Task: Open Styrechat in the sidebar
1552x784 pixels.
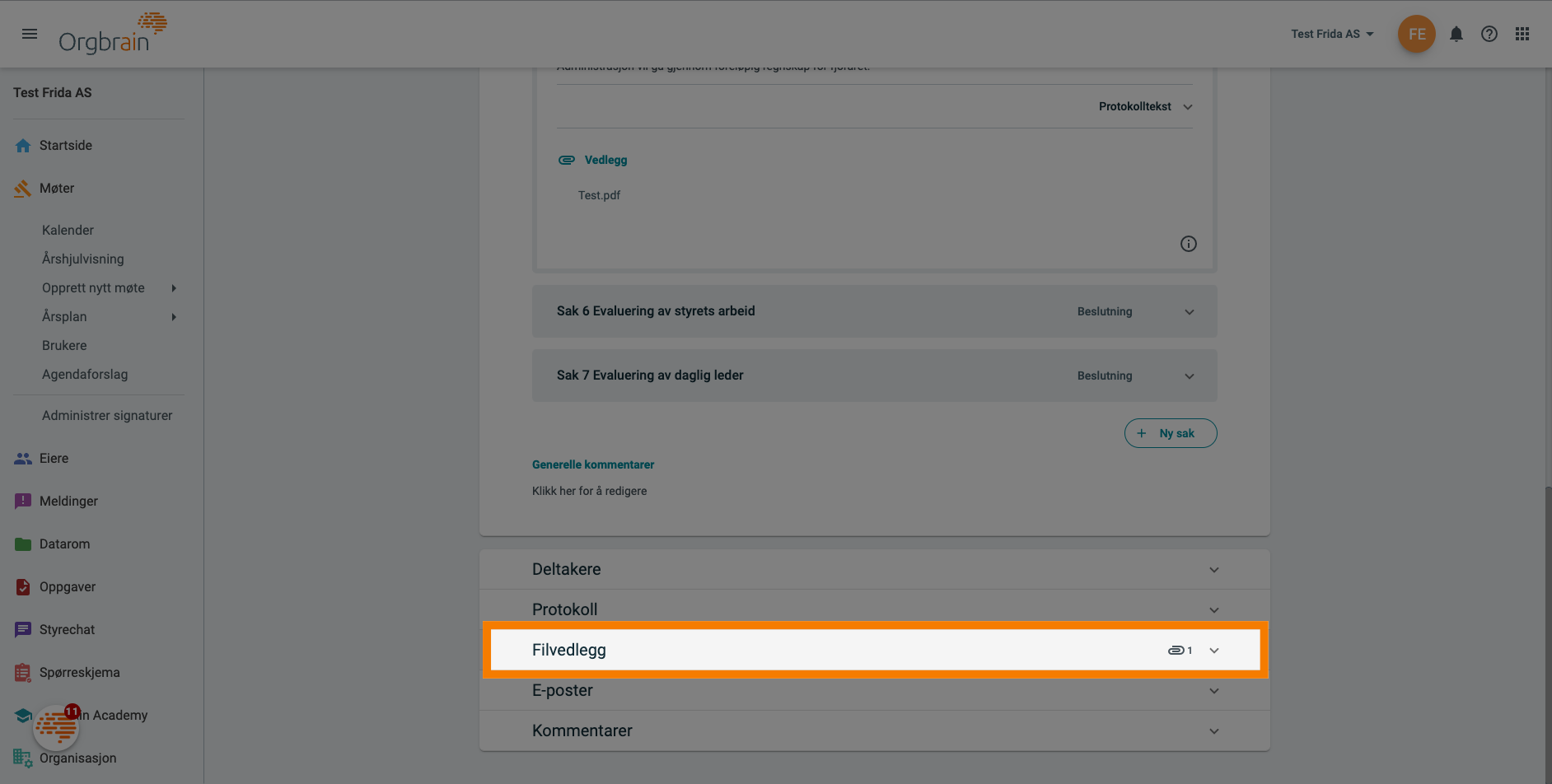Action: [x=67, y=630]
